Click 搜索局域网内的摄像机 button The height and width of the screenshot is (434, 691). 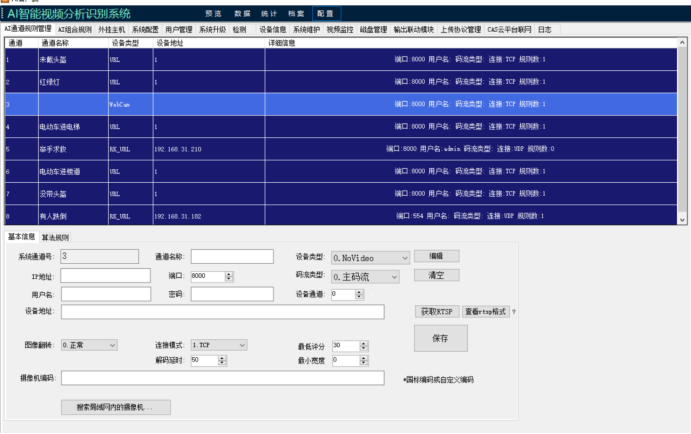click(x=116, y=407)
